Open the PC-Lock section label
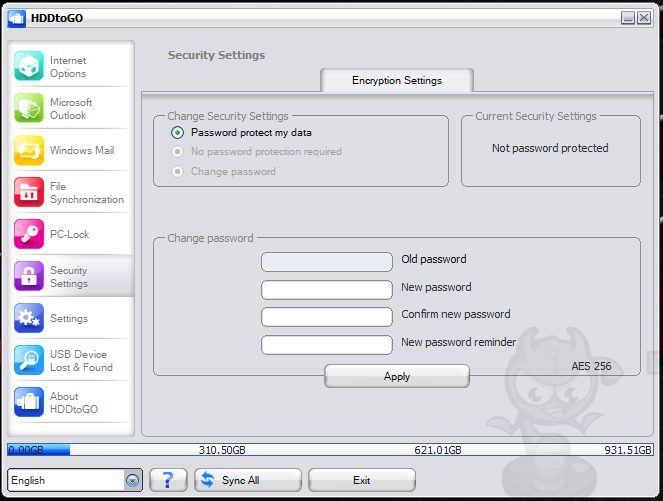 [70, 234]
